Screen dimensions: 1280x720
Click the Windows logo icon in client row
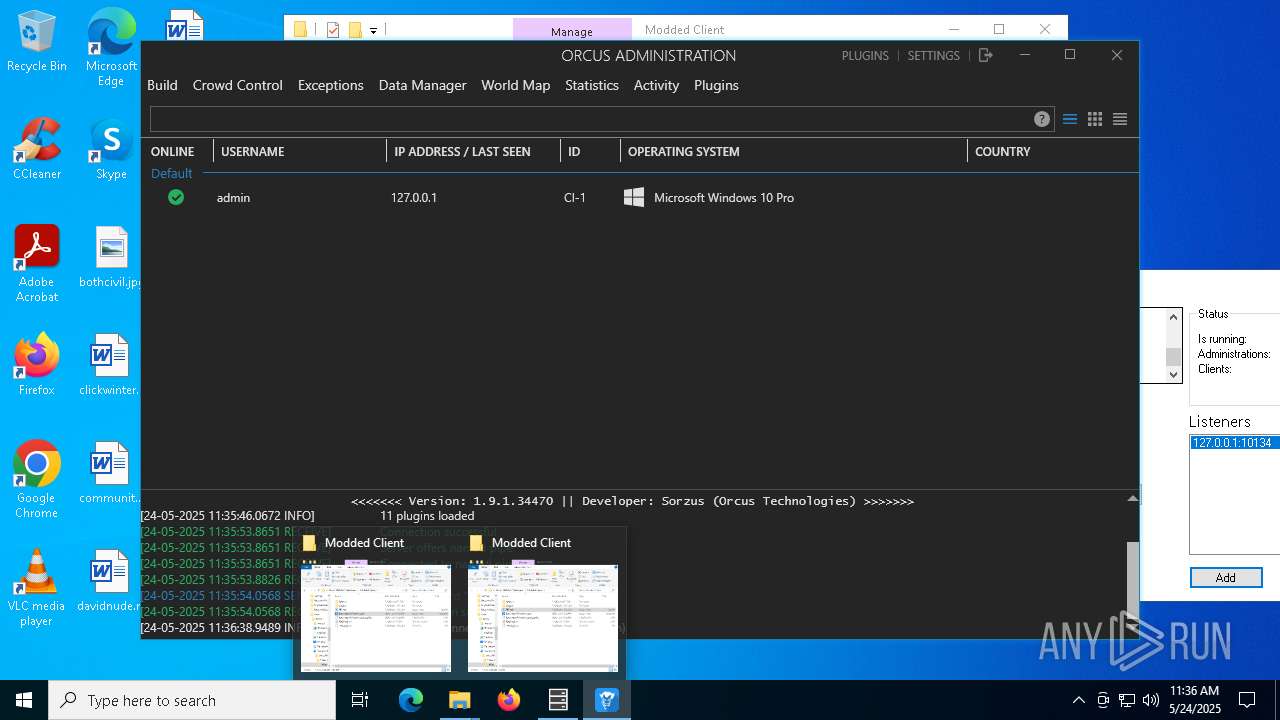click(634, 198)
